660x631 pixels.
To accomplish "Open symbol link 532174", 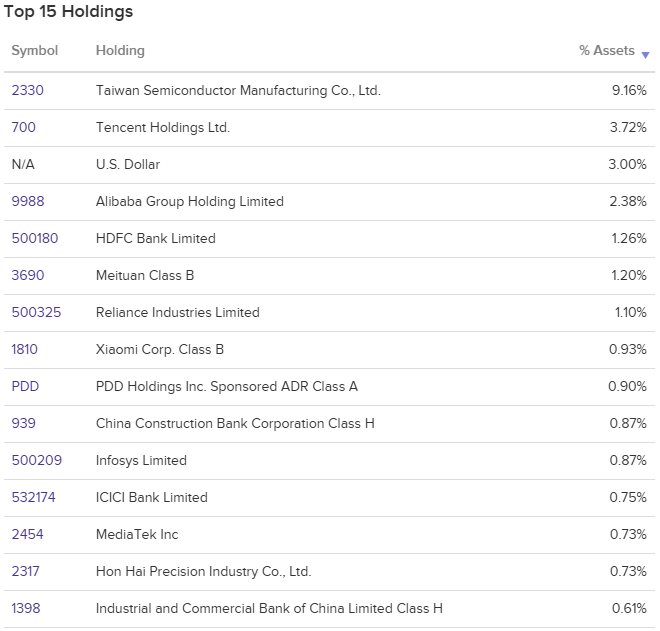I will point(33,498).
